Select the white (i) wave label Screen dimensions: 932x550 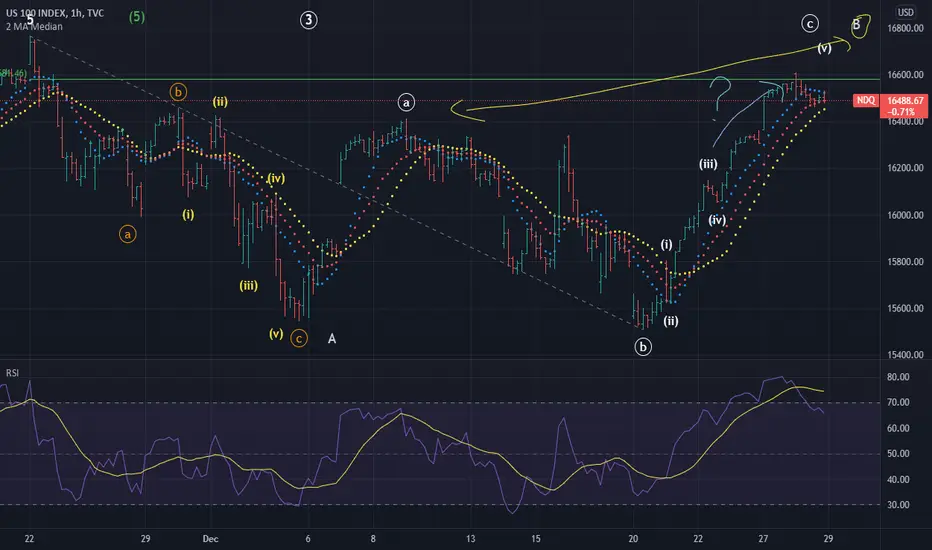click(x=667, y=244)
